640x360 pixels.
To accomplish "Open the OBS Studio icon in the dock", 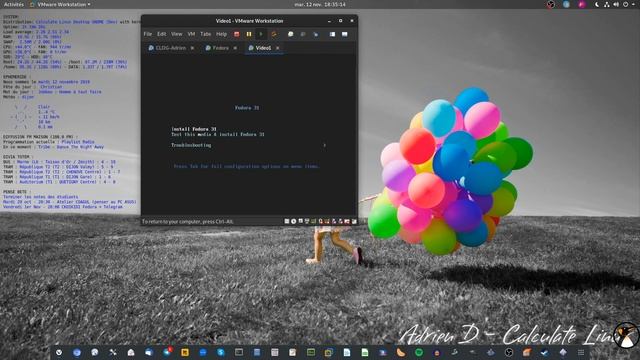I will point(509,352).
